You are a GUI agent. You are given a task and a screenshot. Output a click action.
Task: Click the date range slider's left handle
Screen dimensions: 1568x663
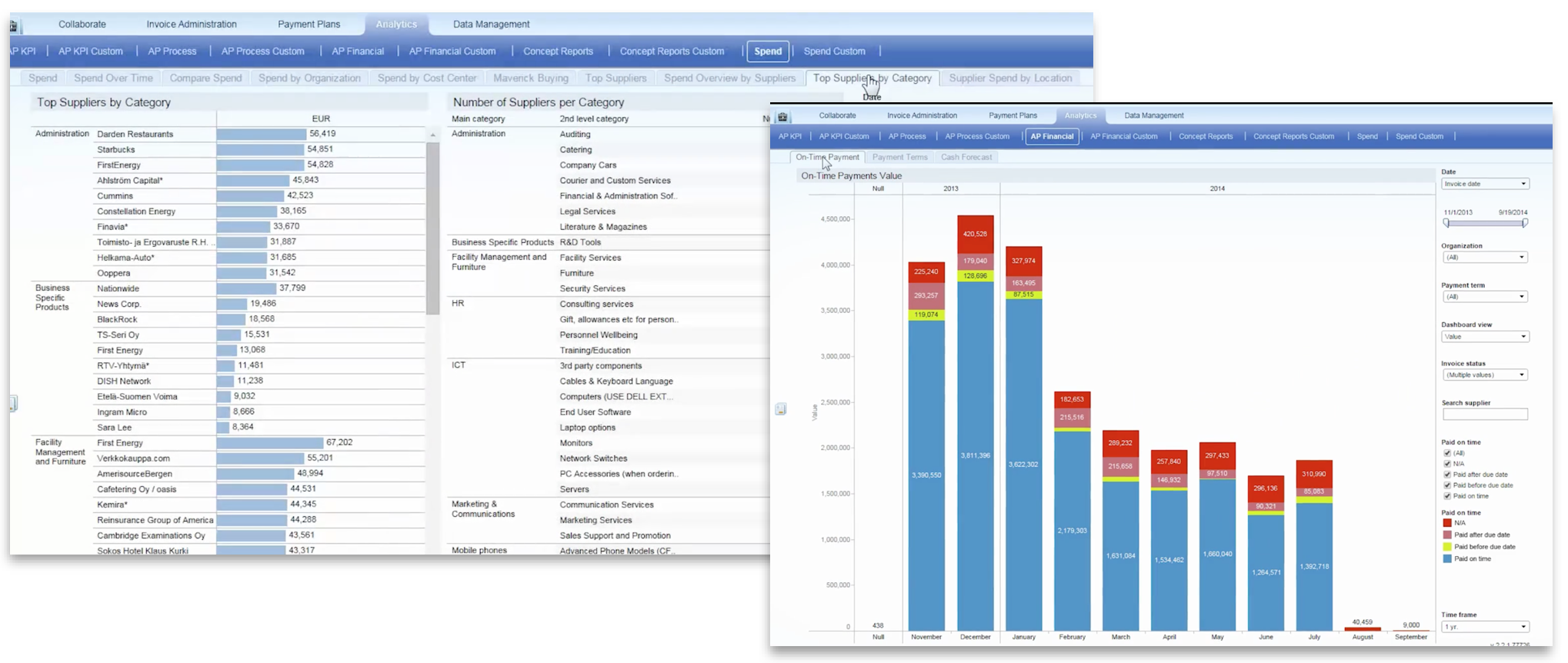1446,223
